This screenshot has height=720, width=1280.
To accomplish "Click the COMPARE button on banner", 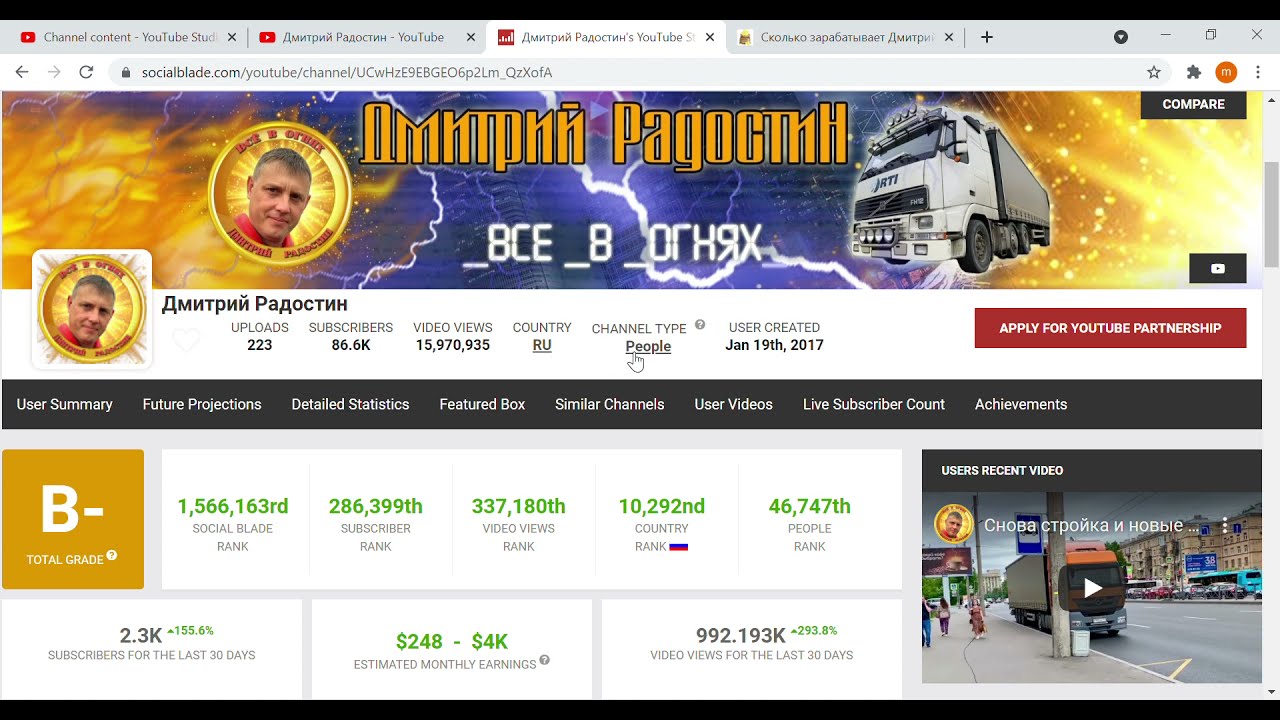I will coord(1193,104).
